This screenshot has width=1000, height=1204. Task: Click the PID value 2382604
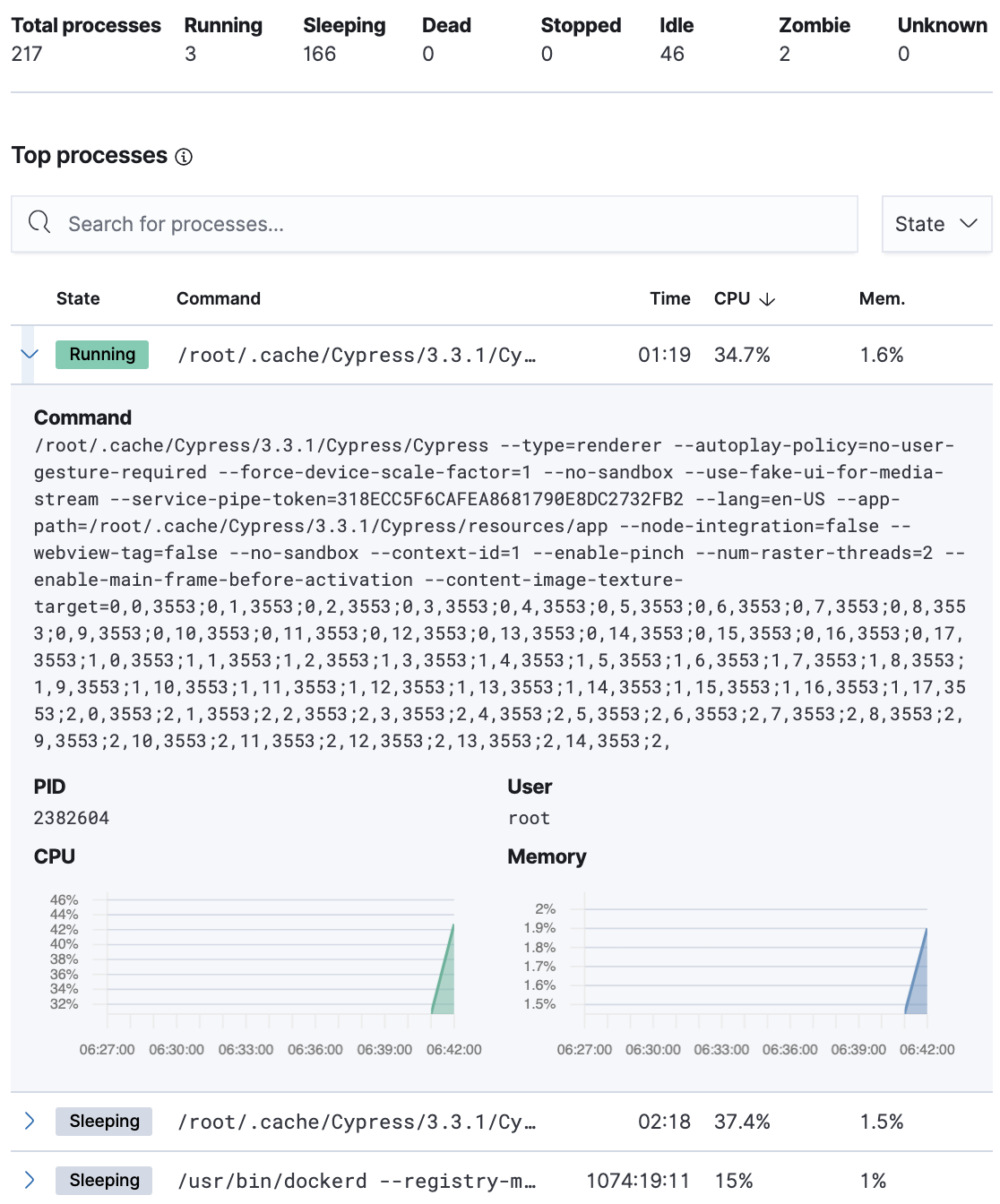click(x=71, y=817)
